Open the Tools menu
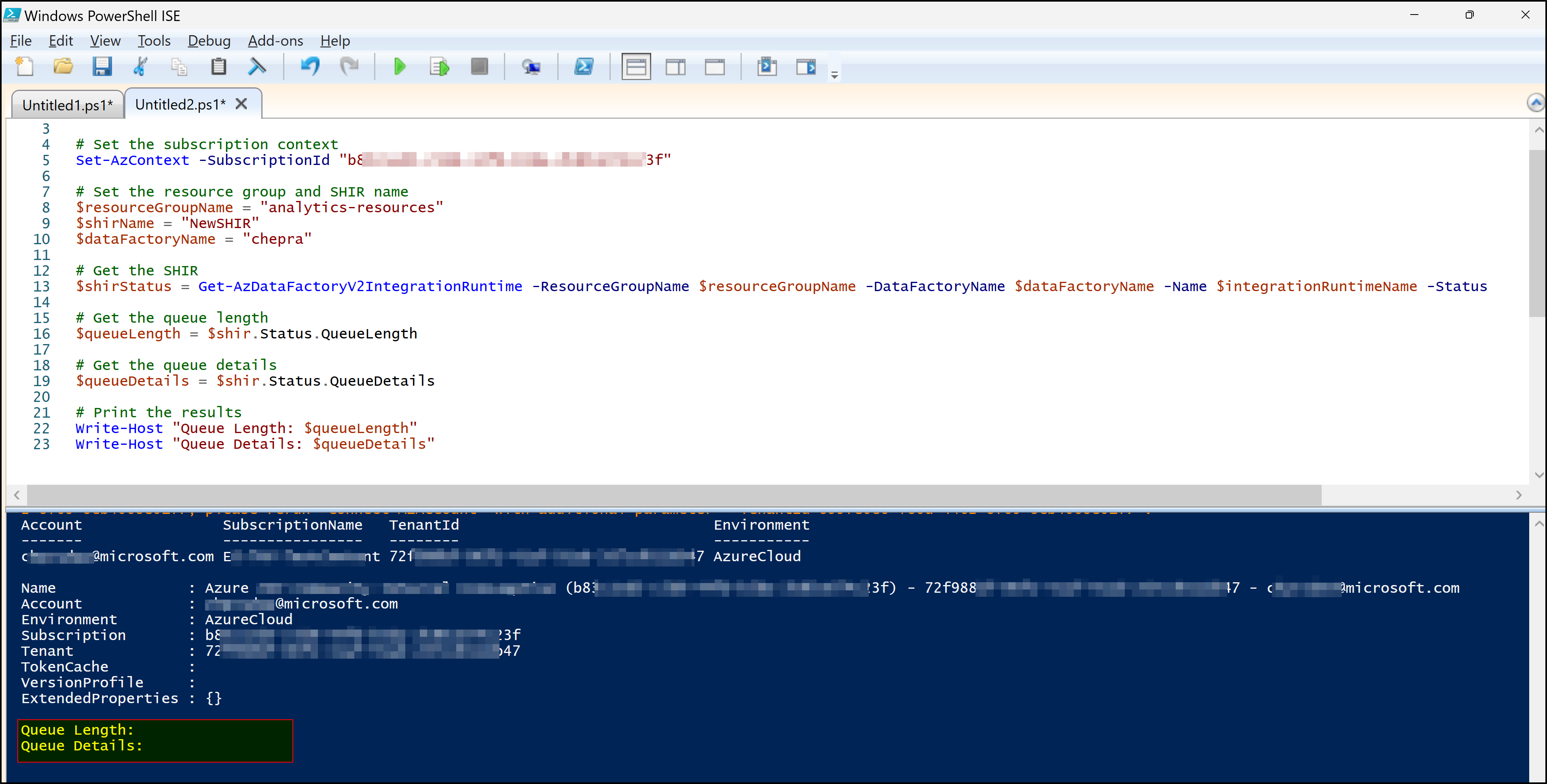The height and width of the screenshot is (784, 1547). coord(154,41)
